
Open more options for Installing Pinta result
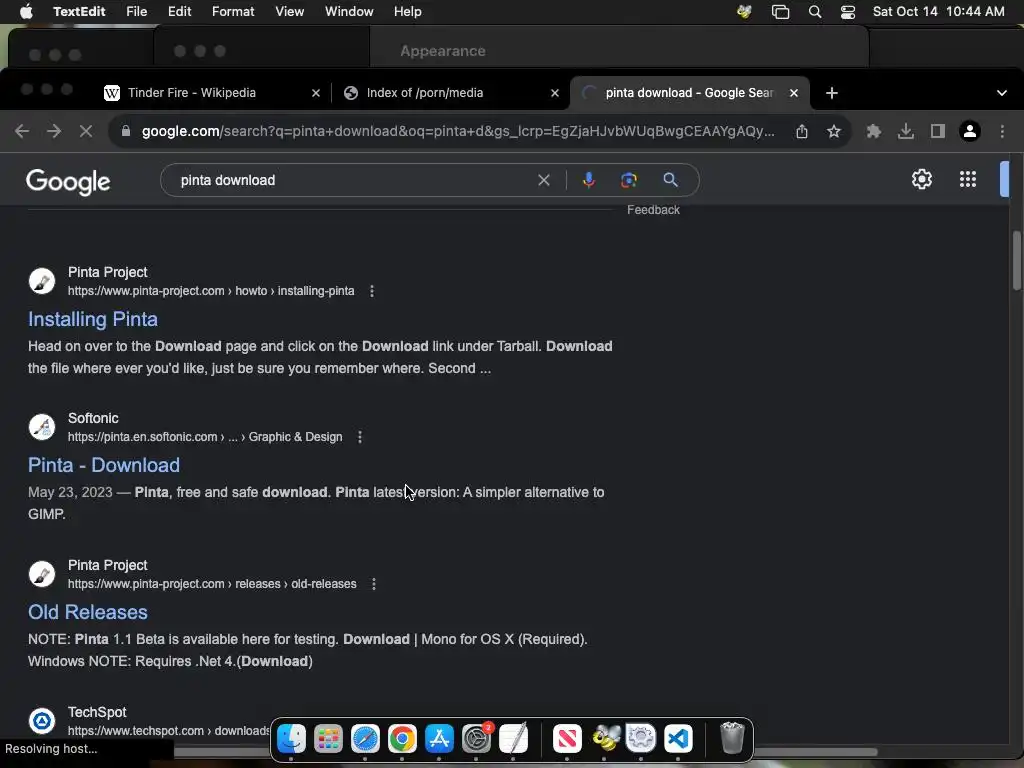click(x=372, y=291)
